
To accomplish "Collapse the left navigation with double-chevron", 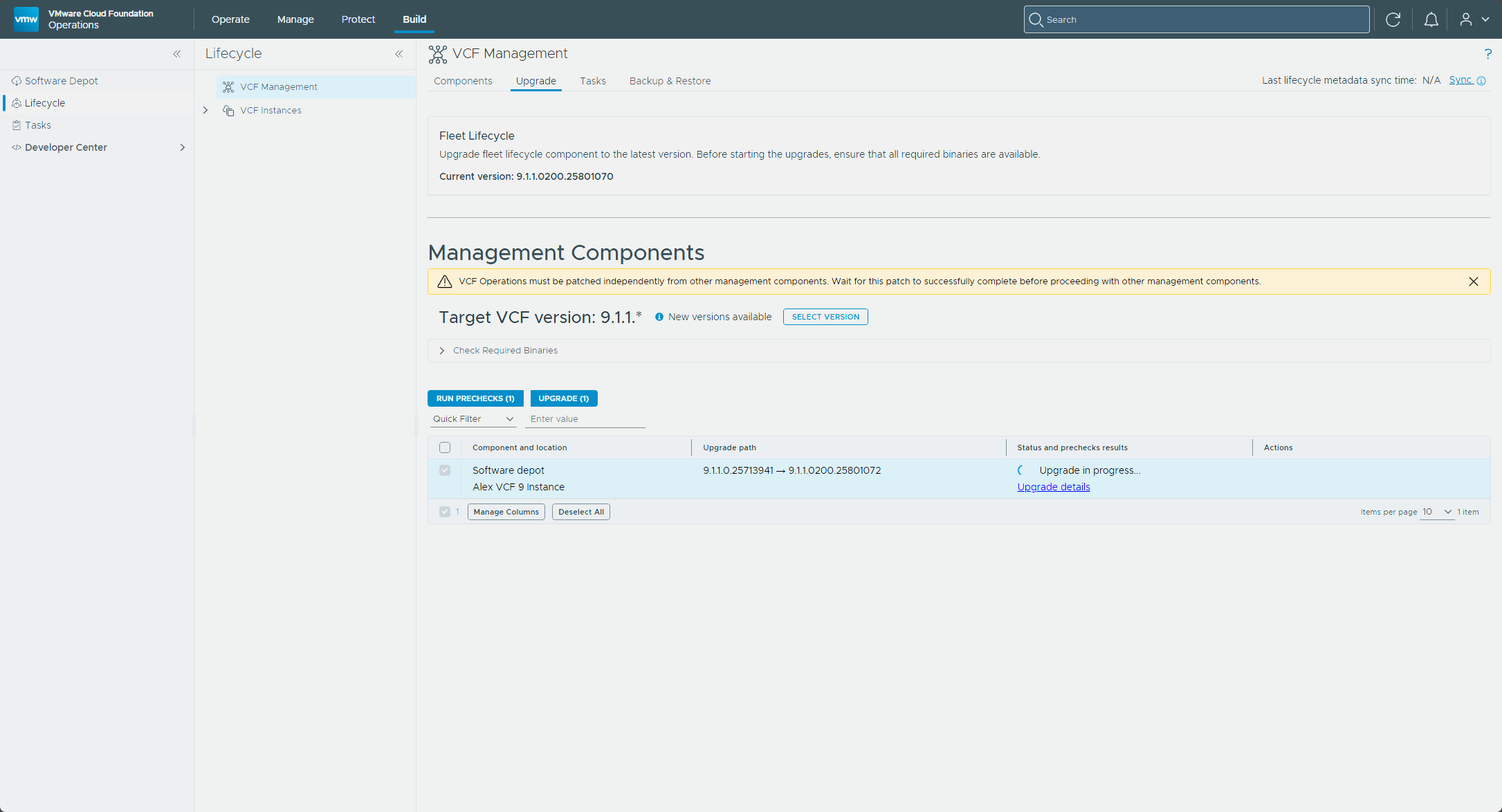I will coord(177,54).
